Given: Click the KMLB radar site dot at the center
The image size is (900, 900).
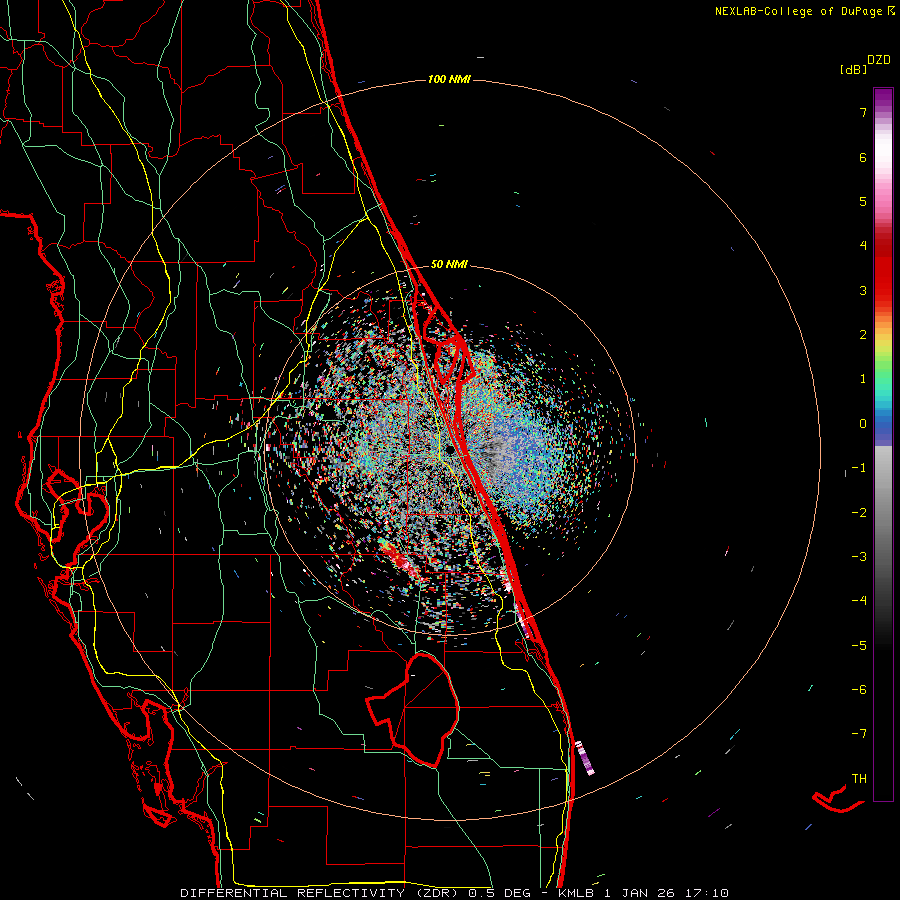Looking at the screenshot, I should coord(450,449).
